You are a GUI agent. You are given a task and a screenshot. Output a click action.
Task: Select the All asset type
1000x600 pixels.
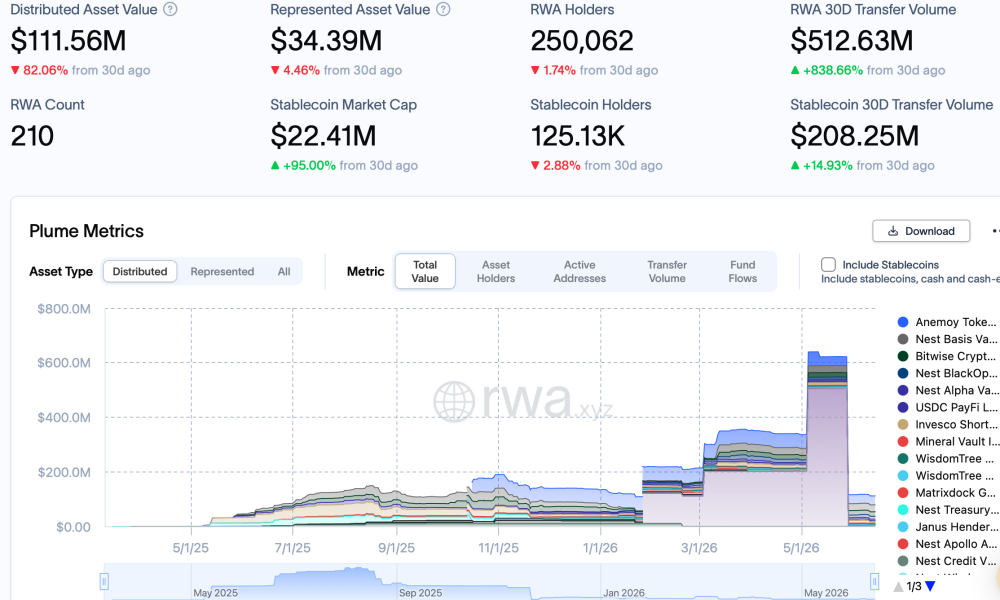[284, 272]
